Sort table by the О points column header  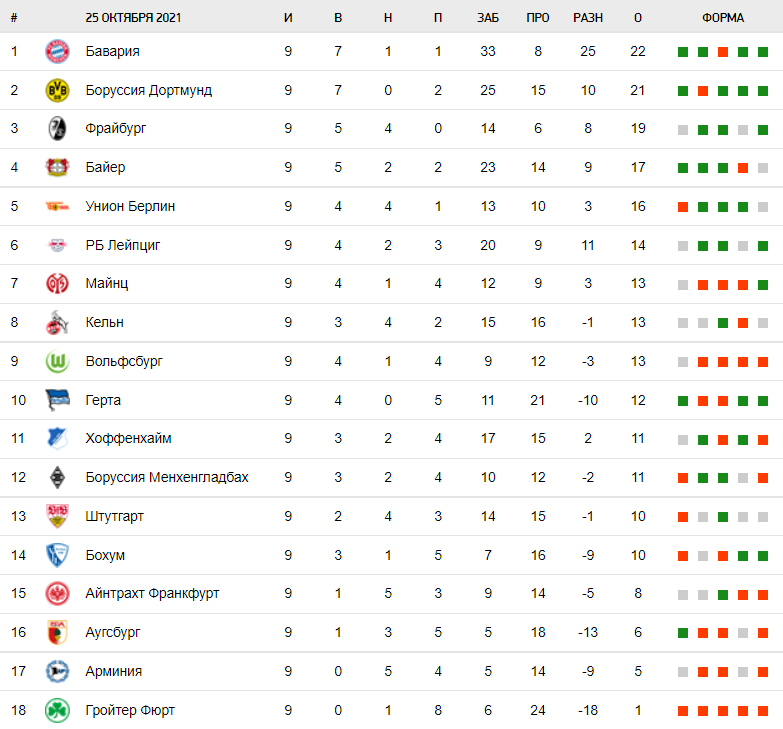pos(638,18)
